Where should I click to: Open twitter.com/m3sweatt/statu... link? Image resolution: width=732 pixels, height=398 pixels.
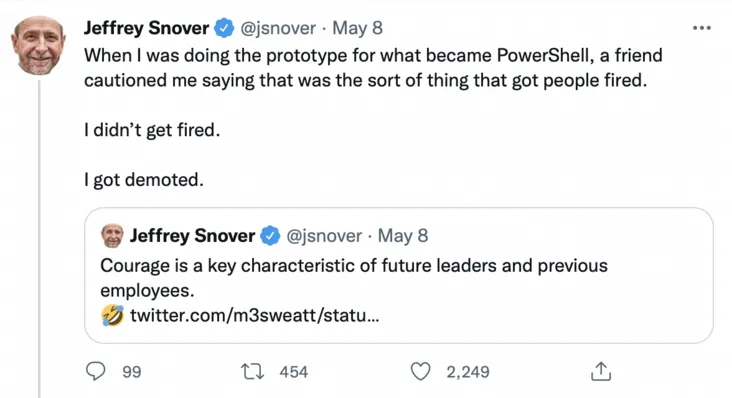point(254,315)
